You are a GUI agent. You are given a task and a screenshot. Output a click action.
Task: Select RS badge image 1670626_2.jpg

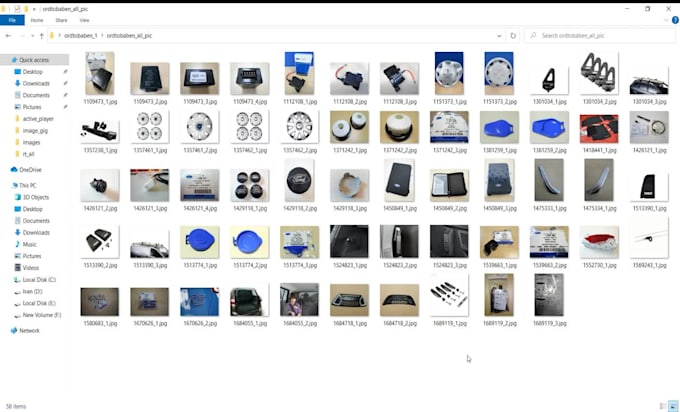point(199,301)
